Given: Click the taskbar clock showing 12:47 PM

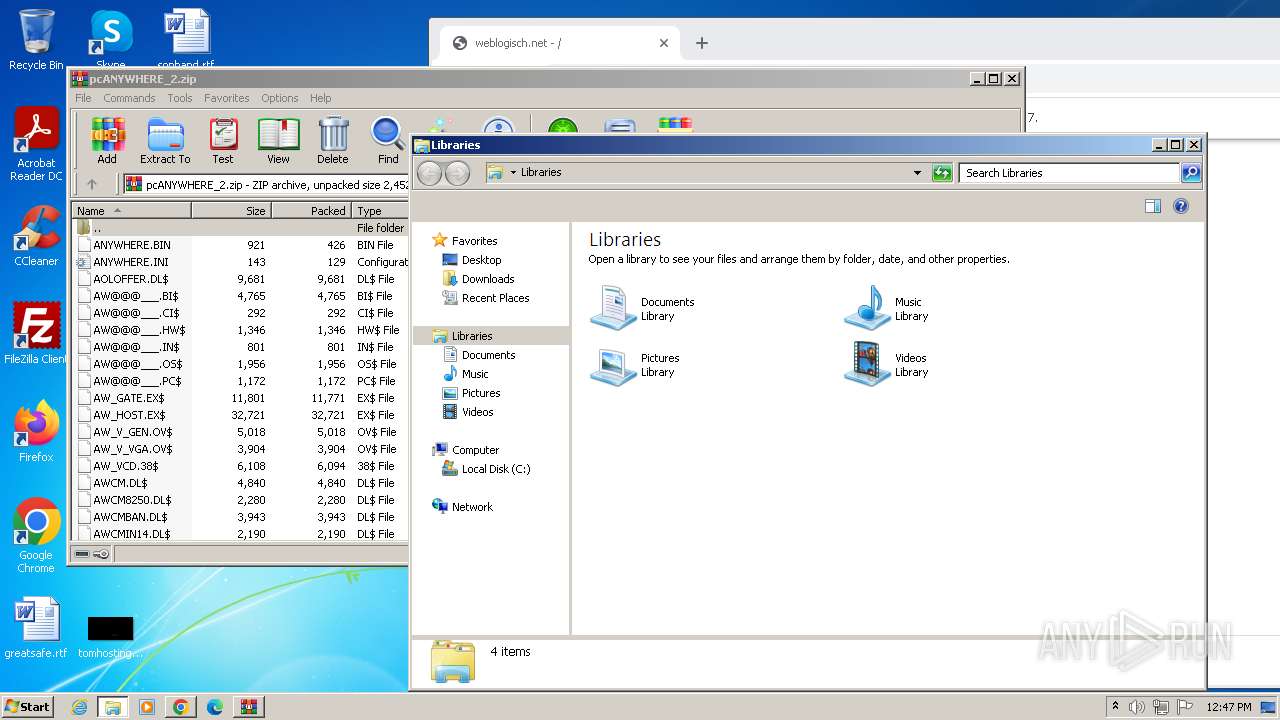Looking at the screenshot, I should pyautogui.click(x=1229, y=707).
